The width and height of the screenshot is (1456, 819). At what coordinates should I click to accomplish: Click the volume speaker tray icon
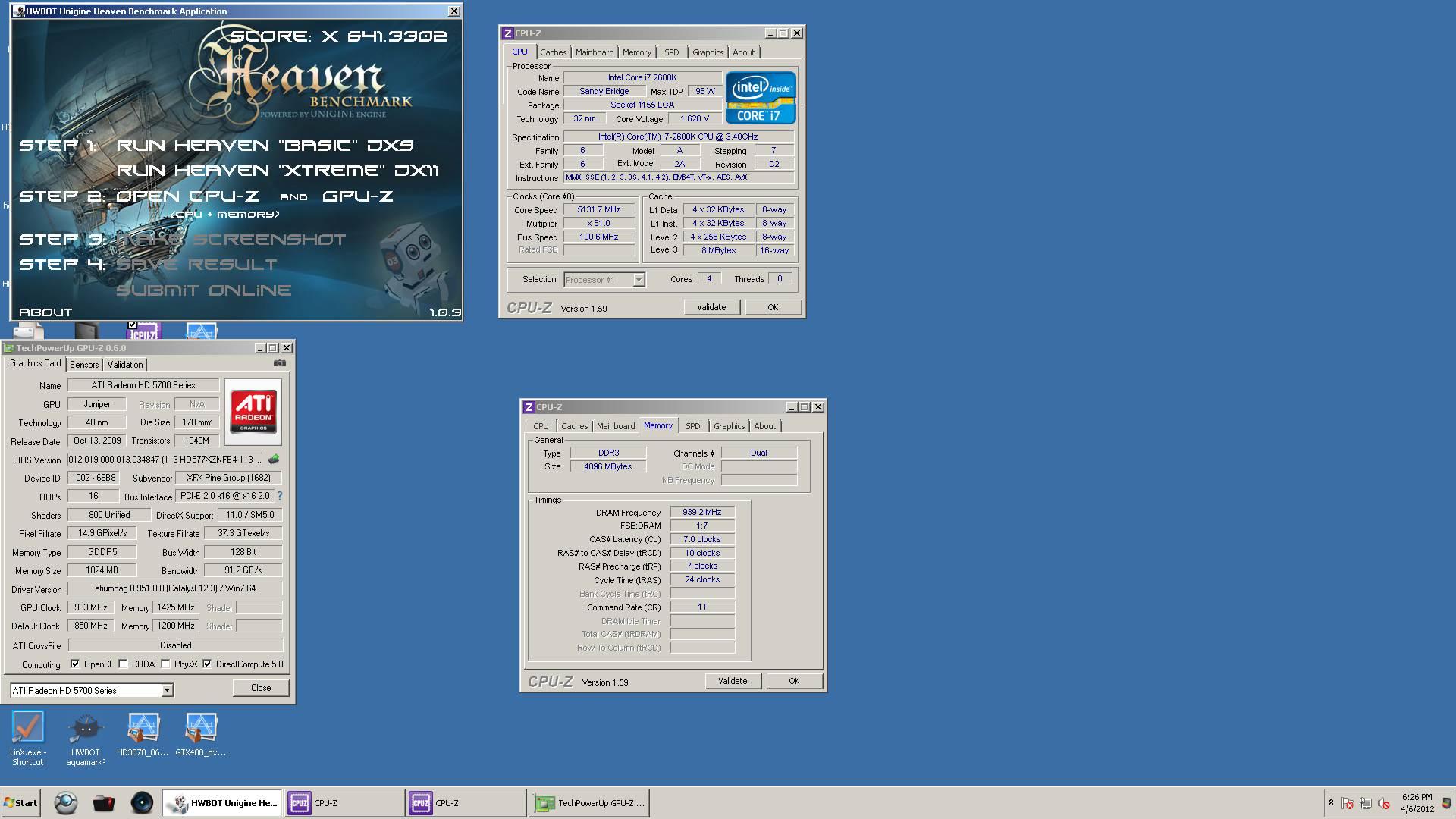pyautogui.click(x=1384, y=803)
